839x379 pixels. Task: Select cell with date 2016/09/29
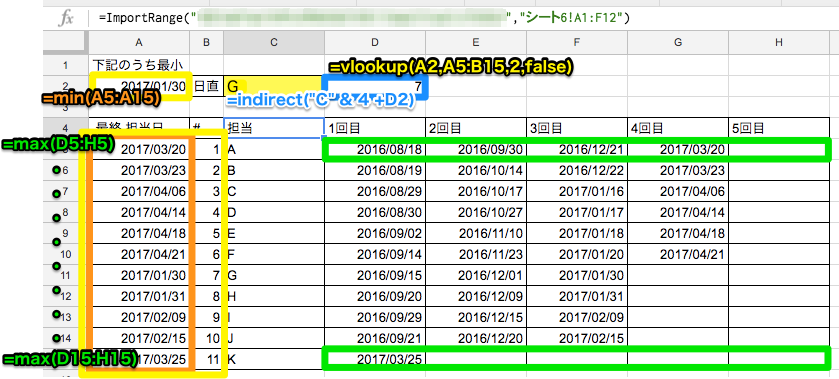point(375,317)
